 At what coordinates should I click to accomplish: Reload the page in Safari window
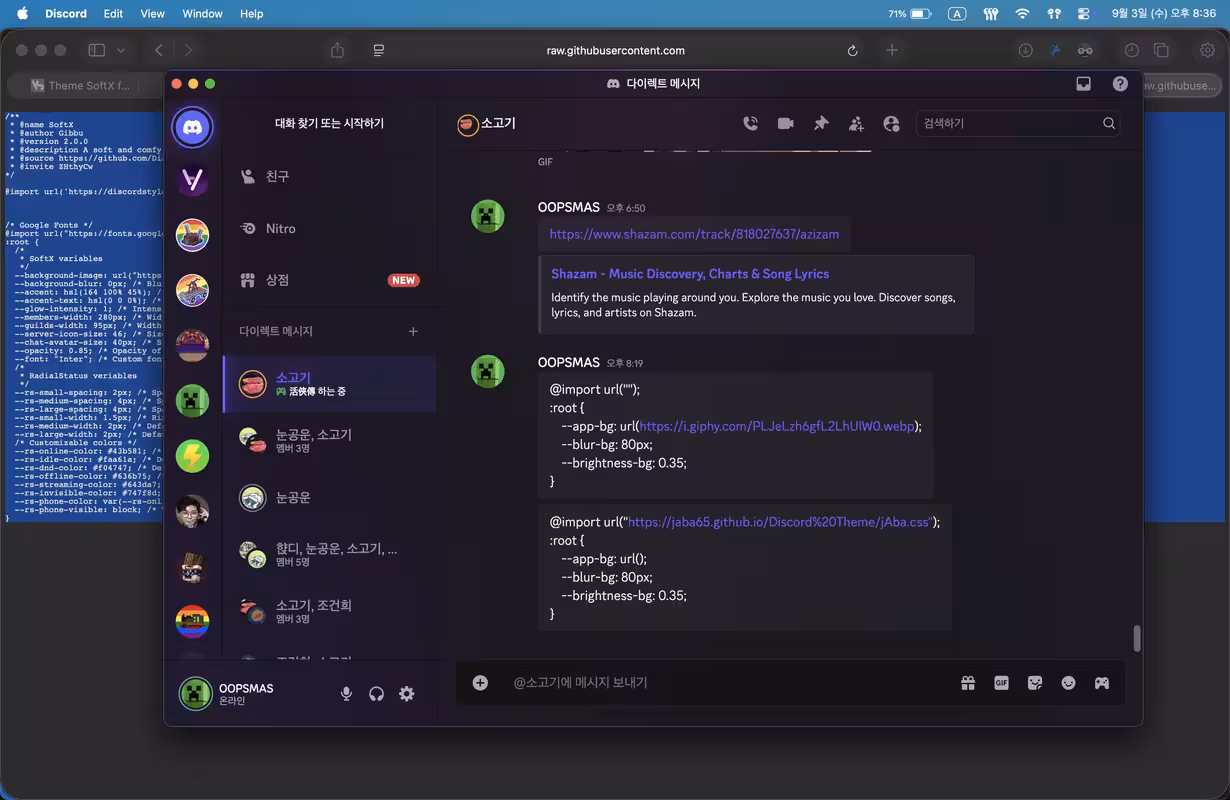coord(852,50)
